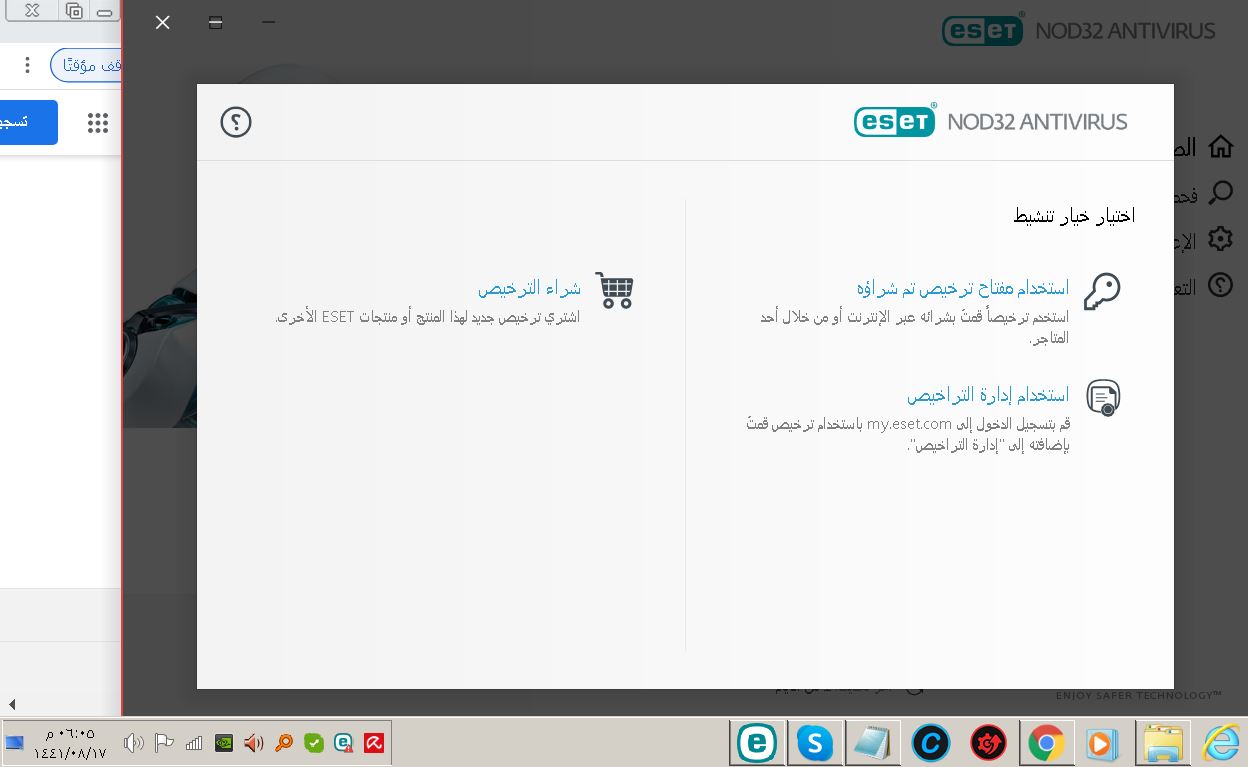1248x767 pixels.
Task: Open Skype from the taskbar
Action: pos(815,743)
